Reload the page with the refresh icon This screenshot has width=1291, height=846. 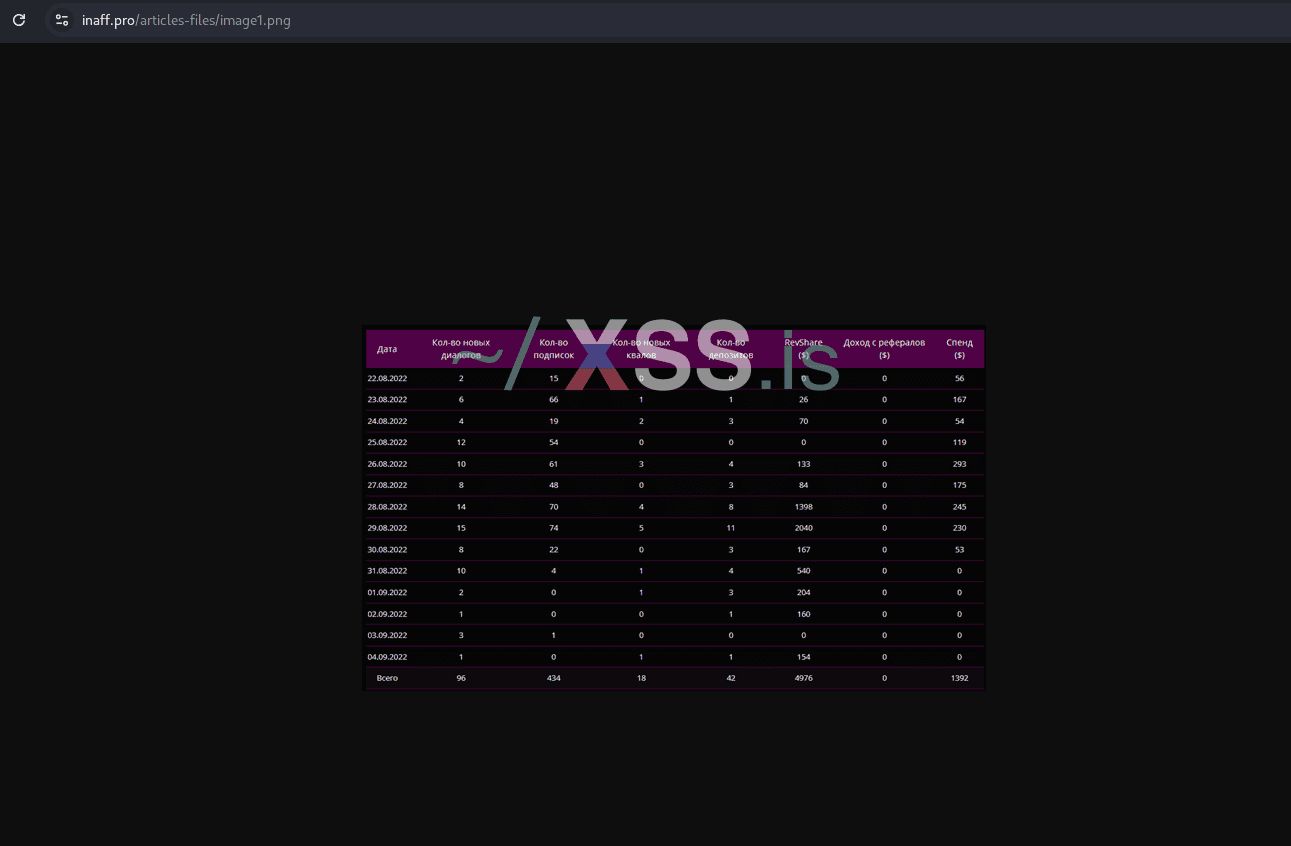pos(19,20)
